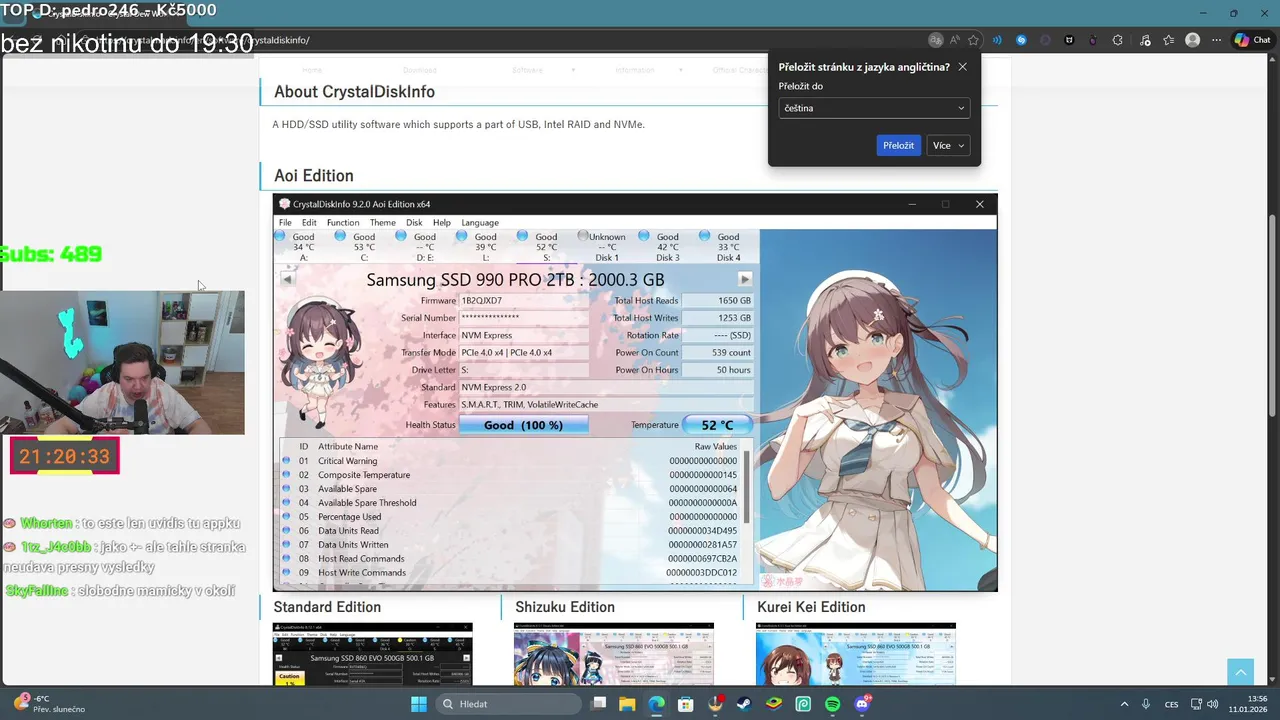Click the Language menu in the screenshot

tap(480, 222)
